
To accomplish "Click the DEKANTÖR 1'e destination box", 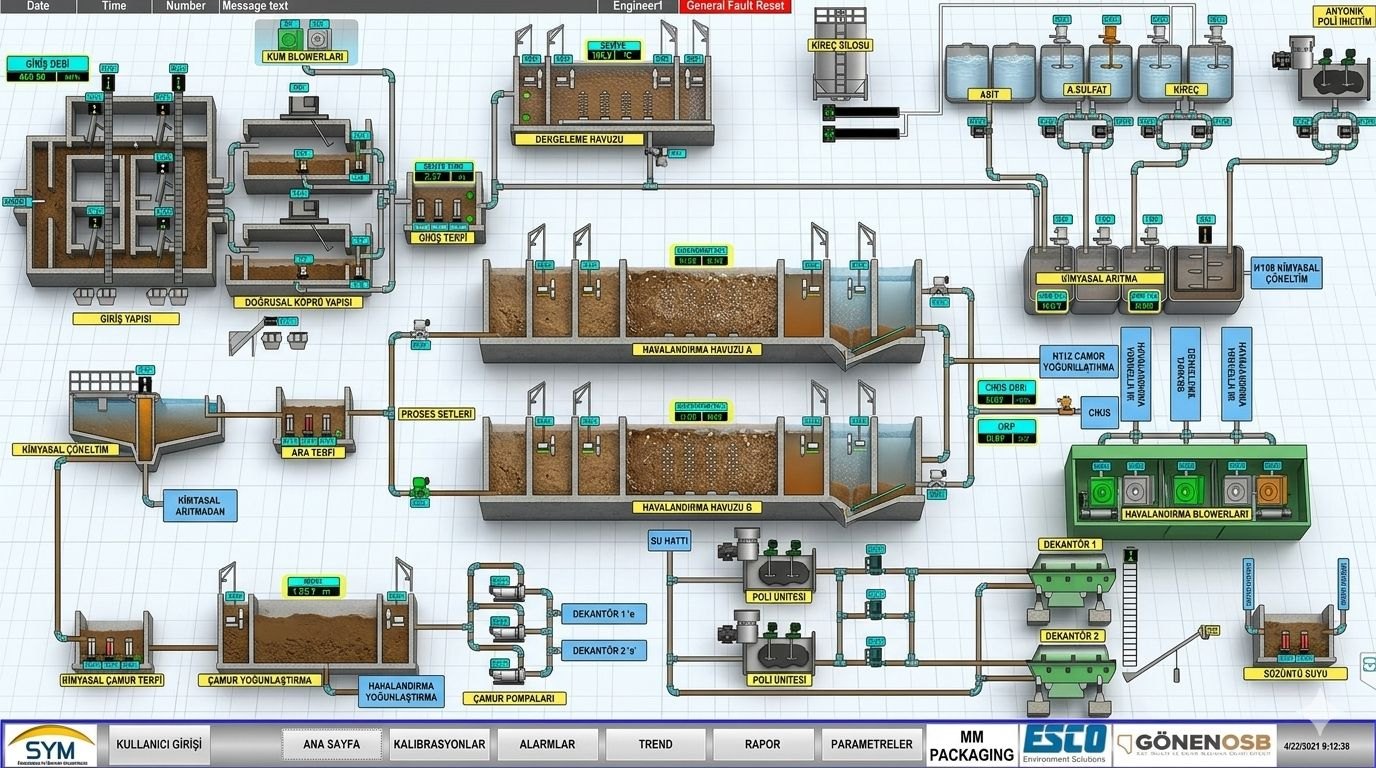I will tap(604, 614).
